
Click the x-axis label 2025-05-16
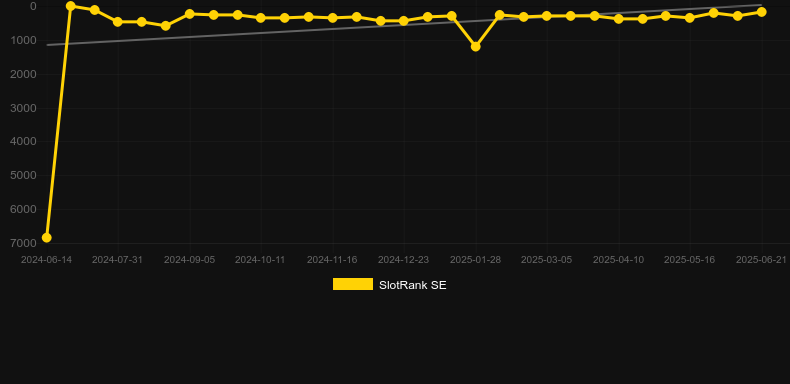click(x=690, y=260)
